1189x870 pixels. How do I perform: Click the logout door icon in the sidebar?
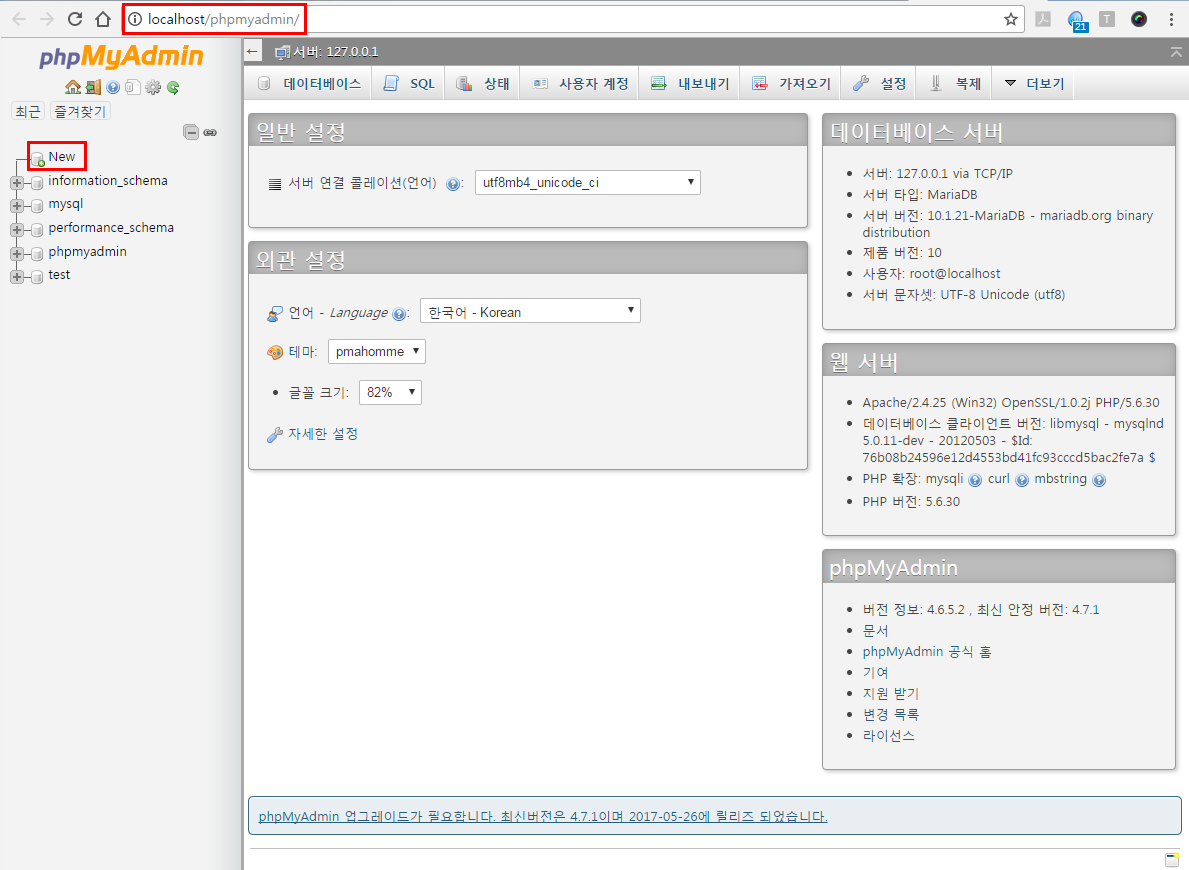93,87
